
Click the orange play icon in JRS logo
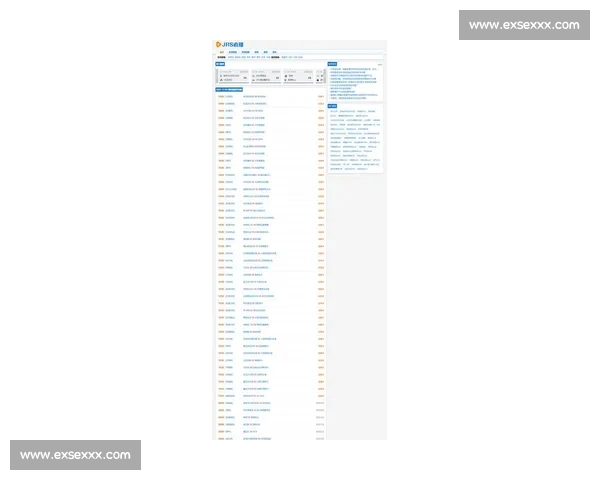(219, 45)
